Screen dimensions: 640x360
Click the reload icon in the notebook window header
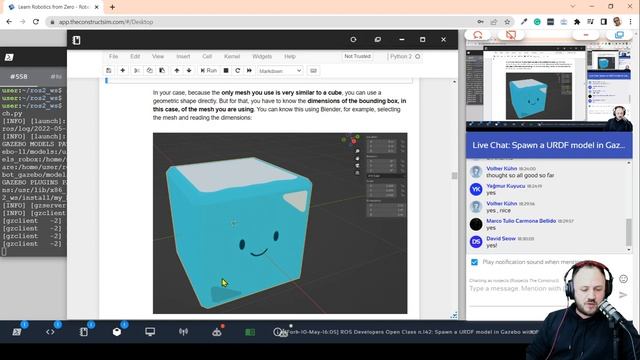[x=353, y=40]
